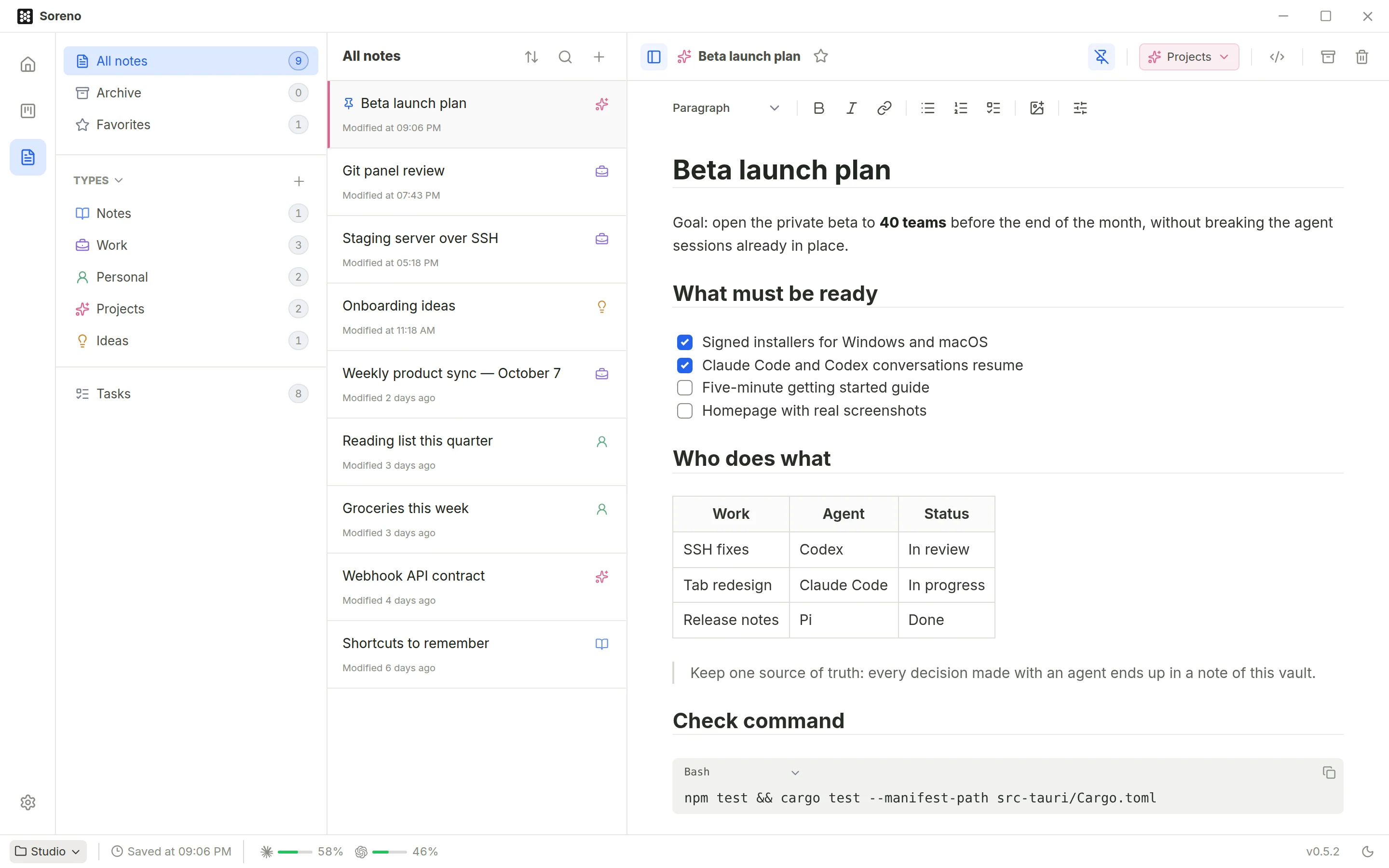Insert a link
Screen dimensions: 1389x868
[884, 108]
